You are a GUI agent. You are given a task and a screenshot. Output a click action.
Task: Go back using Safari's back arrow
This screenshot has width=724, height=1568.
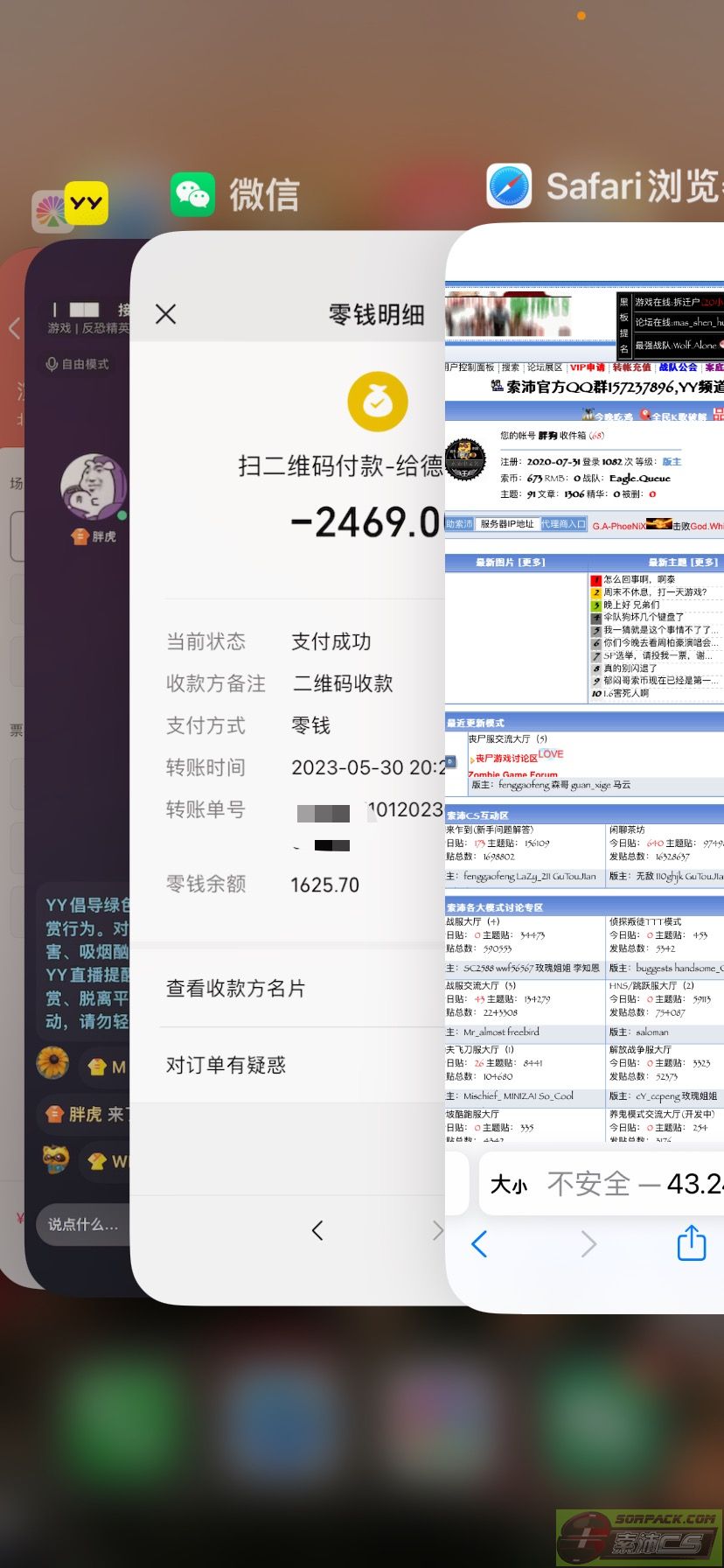click(478, 1243)
